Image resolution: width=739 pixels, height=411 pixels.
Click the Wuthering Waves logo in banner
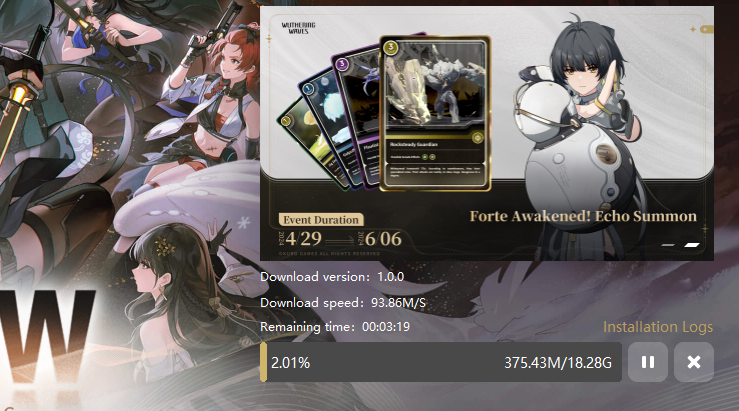(x=298, y=28)
